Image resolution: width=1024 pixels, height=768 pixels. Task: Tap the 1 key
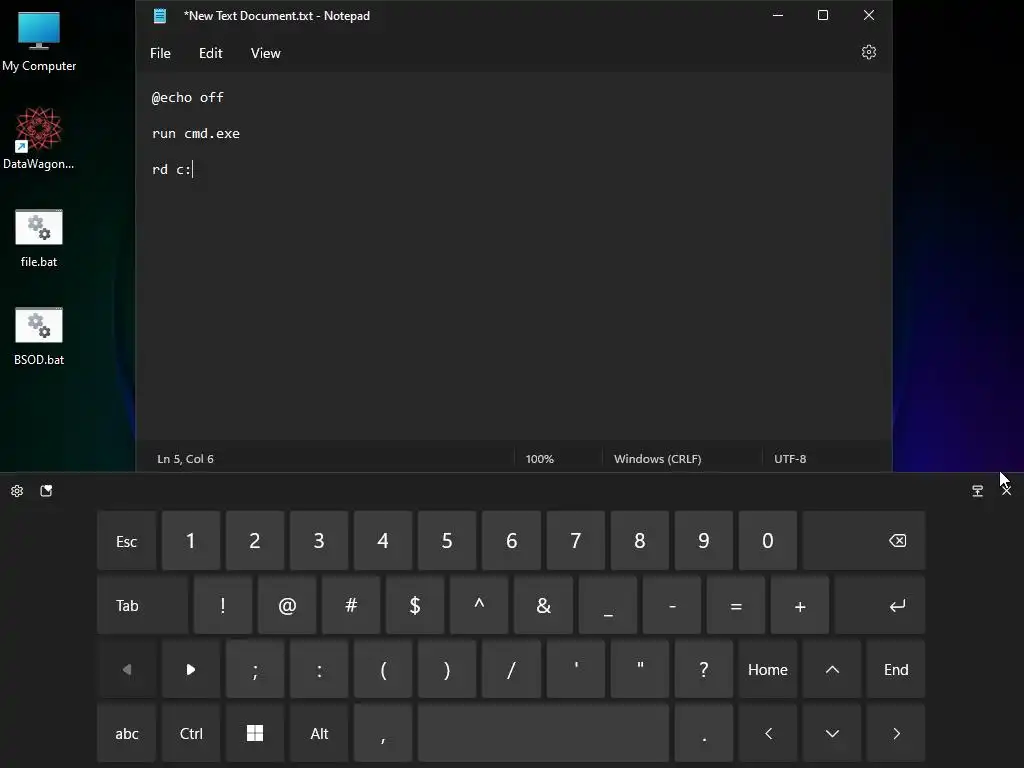(x=191, y=541)
